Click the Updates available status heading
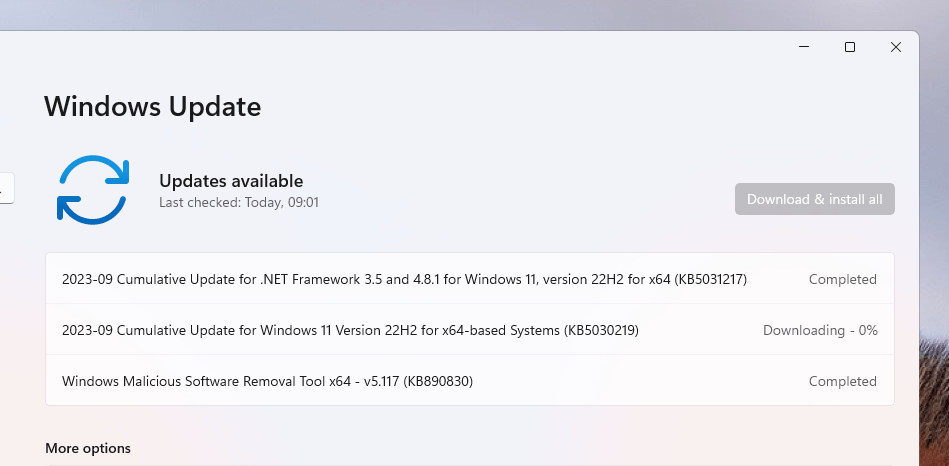 pyautogui.click(x=231, y=181)
